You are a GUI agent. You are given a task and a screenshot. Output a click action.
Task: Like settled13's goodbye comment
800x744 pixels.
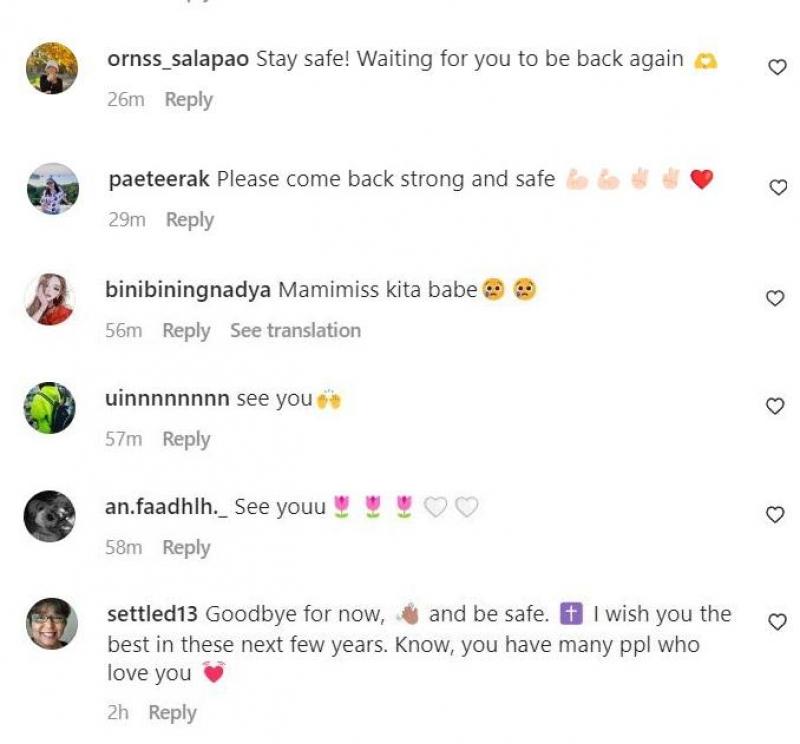(777, 622)
